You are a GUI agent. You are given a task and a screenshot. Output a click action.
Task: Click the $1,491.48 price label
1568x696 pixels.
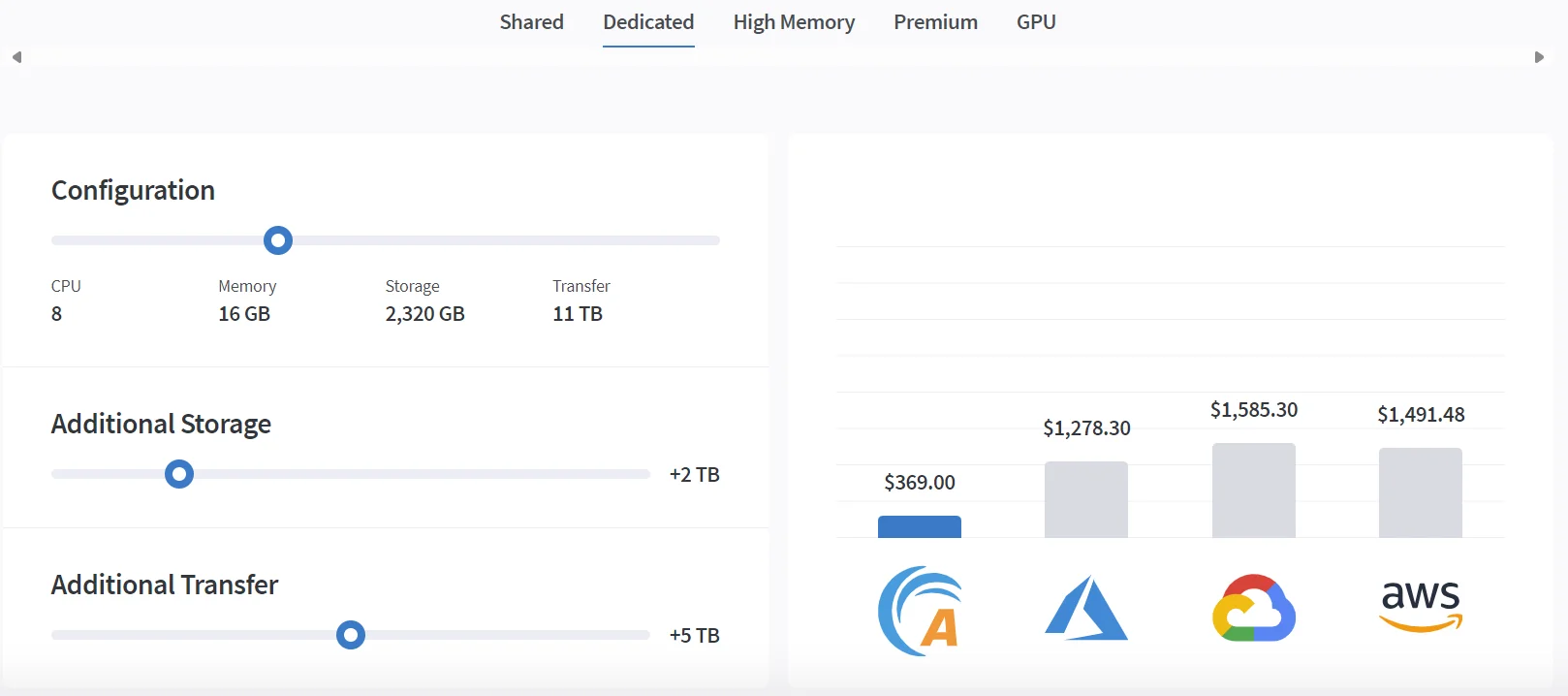click(x=1421, y=415)
